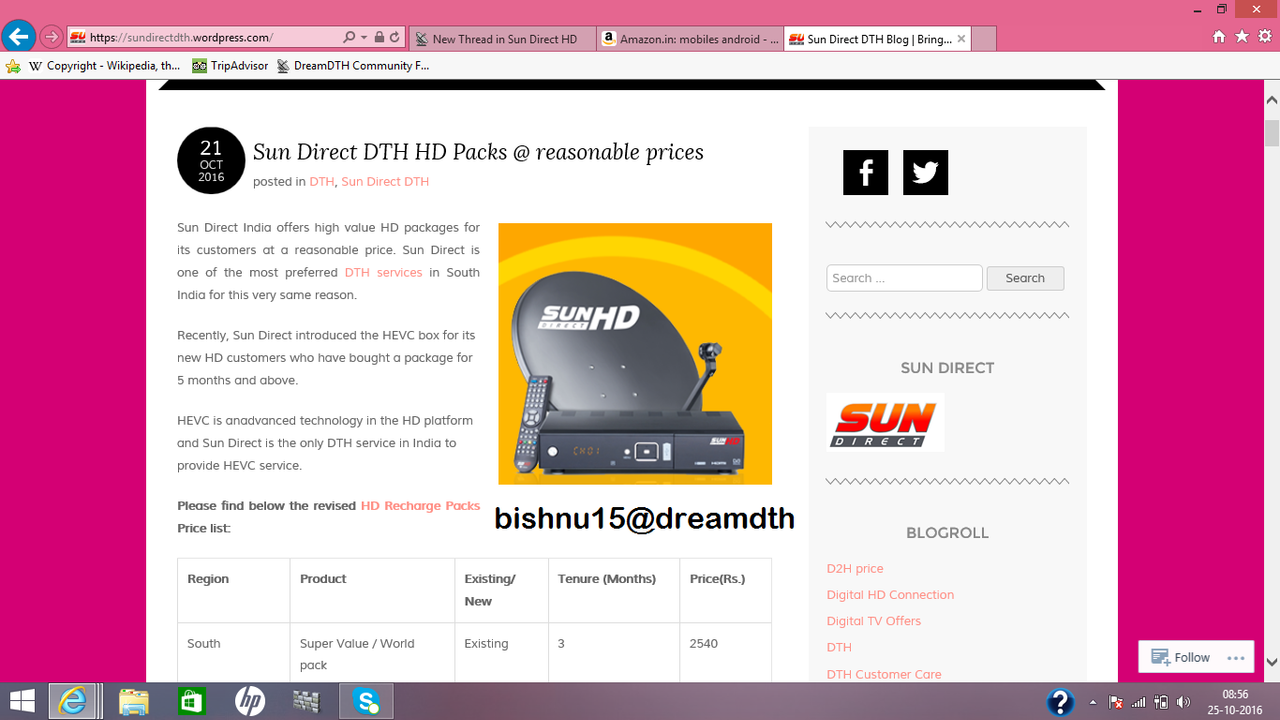The image size is (1280, 720).
Task: Open the blog's Twitter icon
Action: coord(925,172)
